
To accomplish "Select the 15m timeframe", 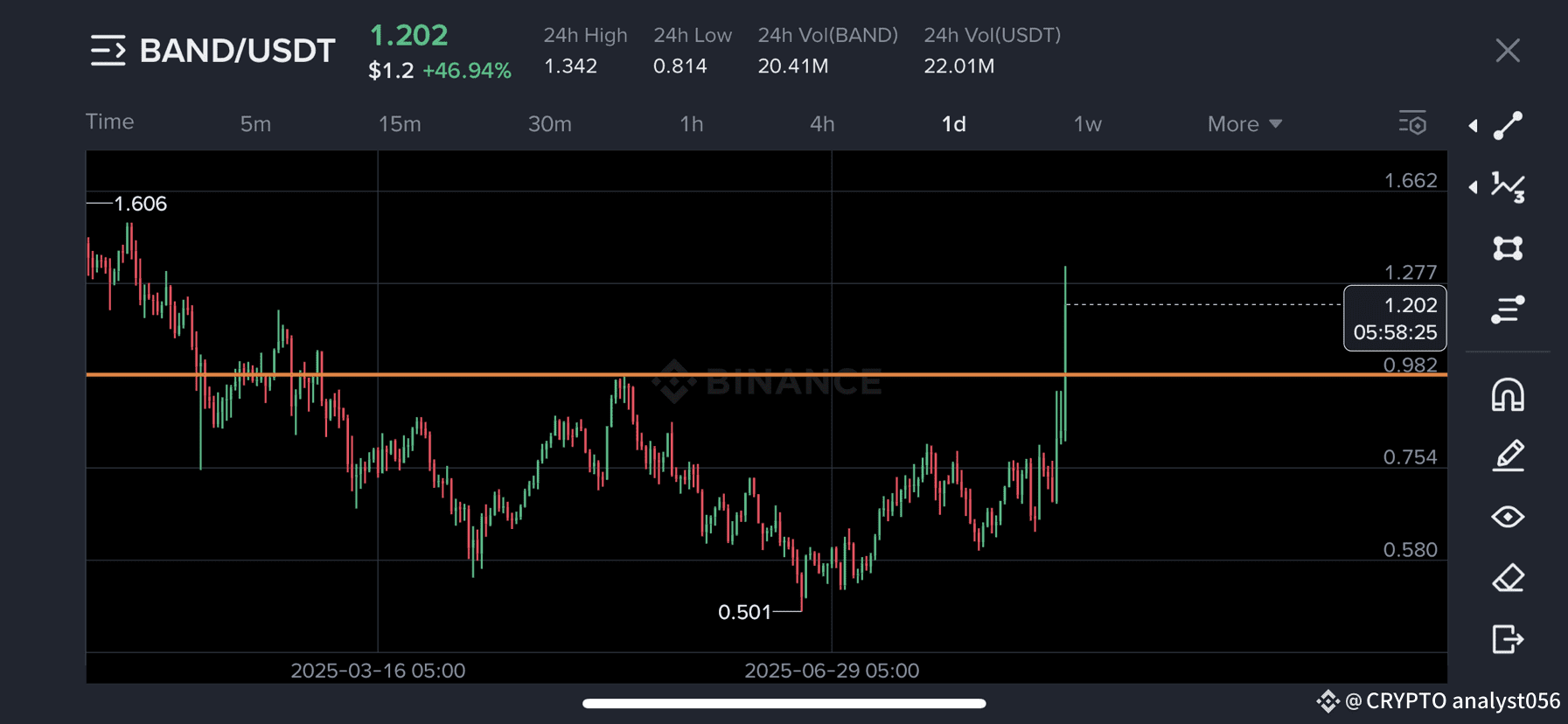I will (x=400, y=124).
